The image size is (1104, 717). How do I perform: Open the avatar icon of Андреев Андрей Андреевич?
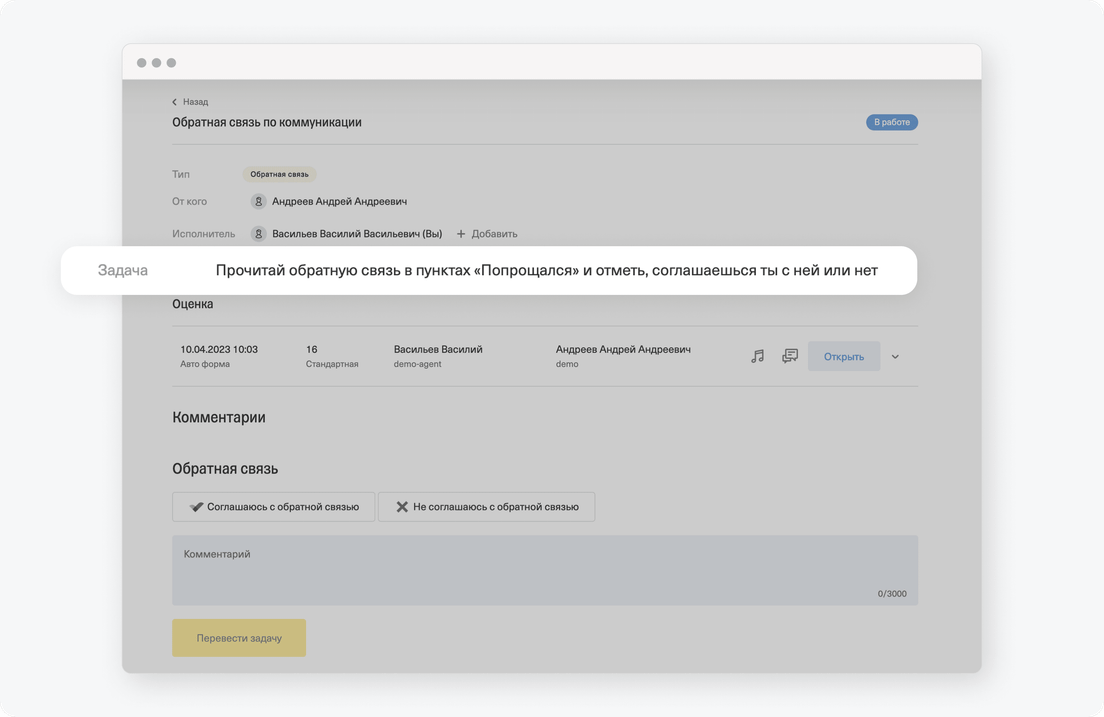click(258, 201)
